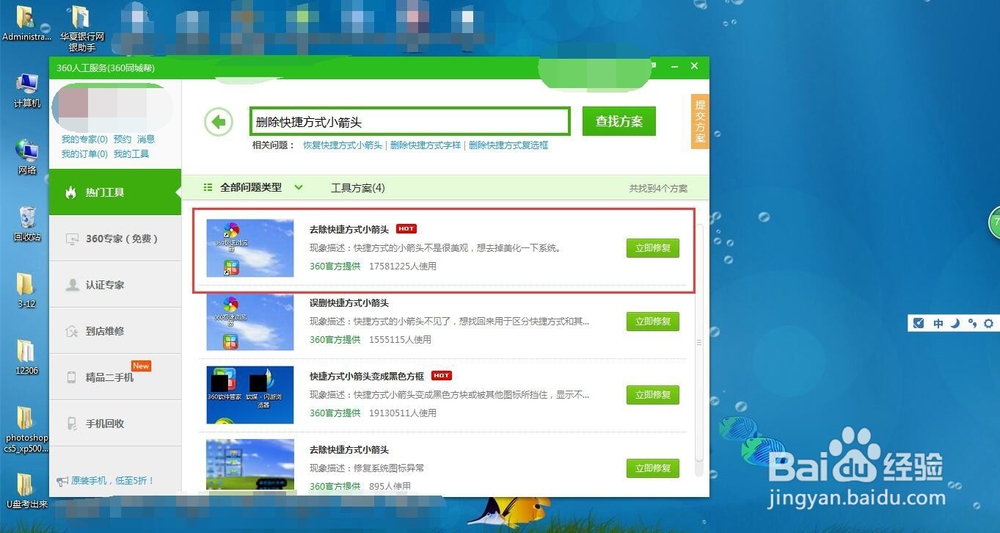
Task: Click the 查找方案 search button
Action: click(619, 121)
